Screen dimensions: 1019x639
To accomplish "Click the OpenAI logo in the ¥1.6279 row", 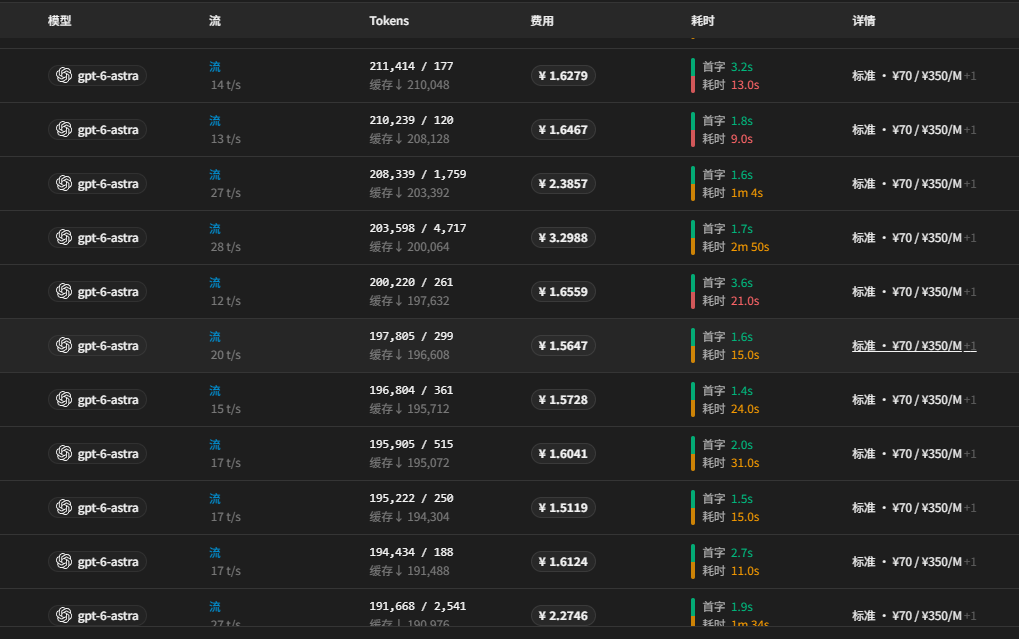I will click(x=64, y=75).
